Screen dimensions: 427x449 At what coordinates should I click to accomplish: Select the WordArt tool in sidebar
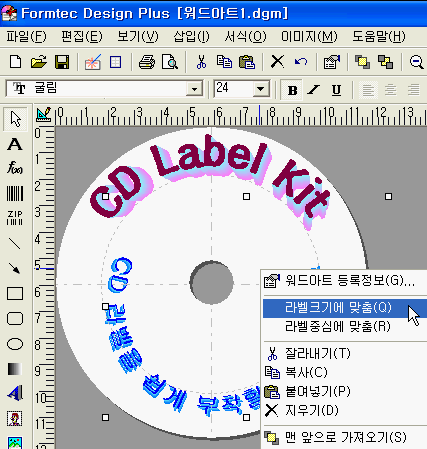15,393
